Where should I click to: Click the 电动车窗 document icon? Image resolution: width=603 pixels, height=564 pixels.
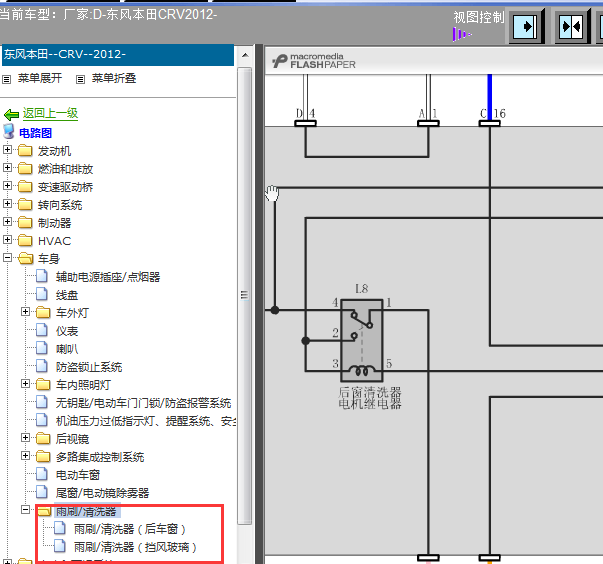[x=42, y=474]
